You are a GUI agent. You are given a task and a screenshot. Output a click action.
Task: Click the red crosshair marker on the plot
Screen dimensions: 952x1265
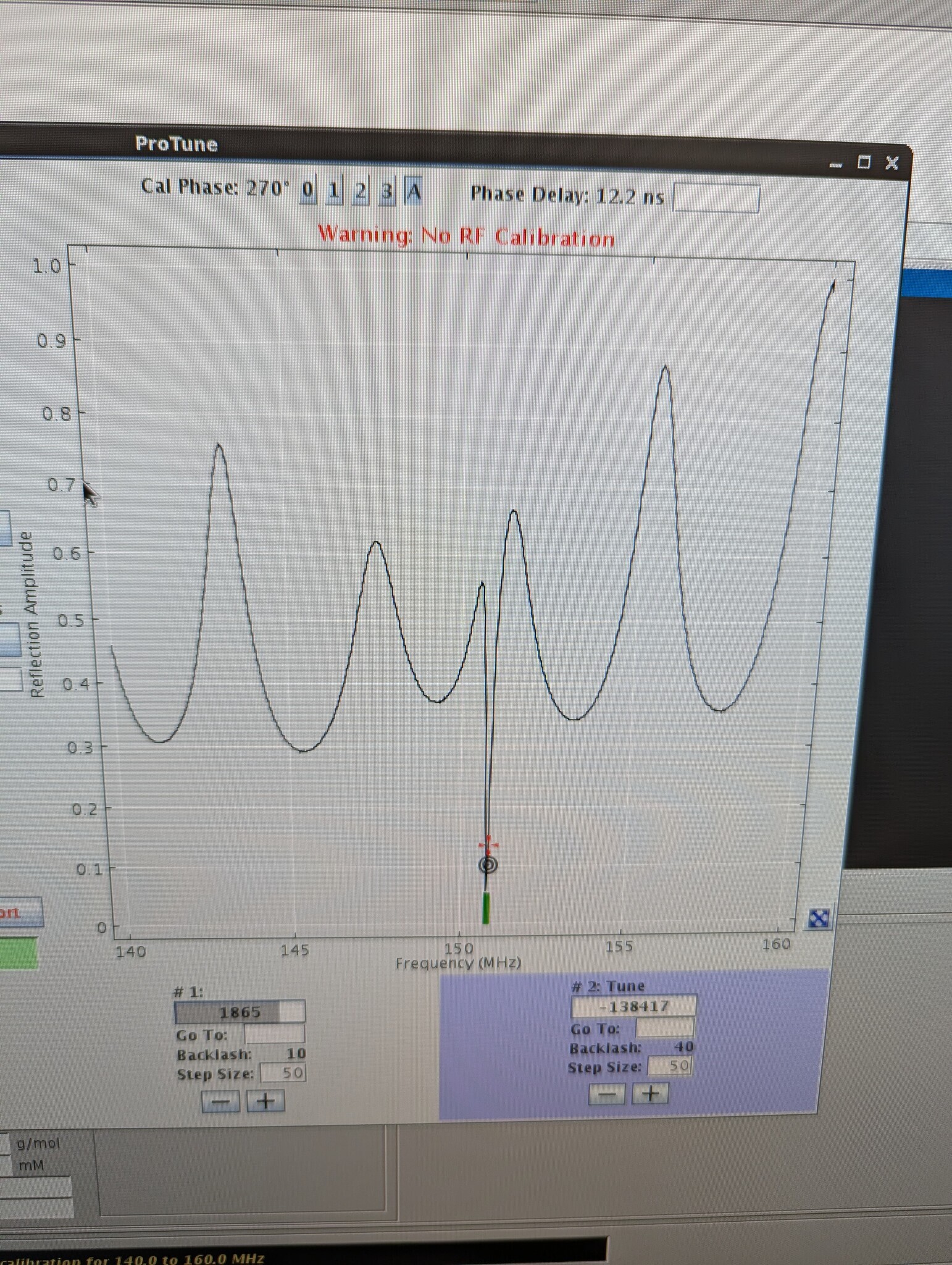click(488, 844)
